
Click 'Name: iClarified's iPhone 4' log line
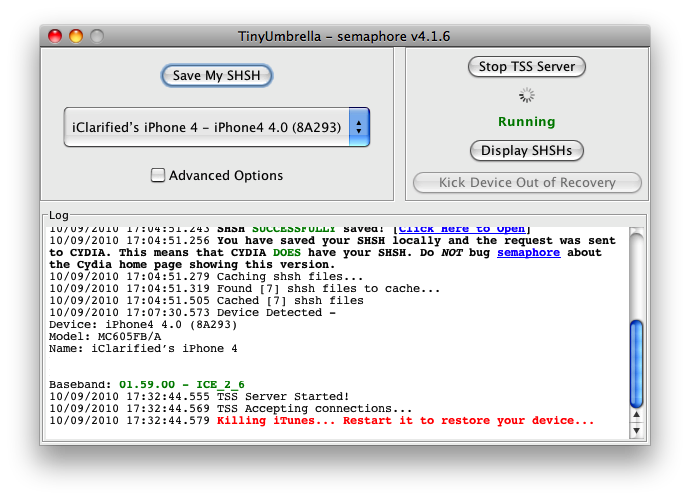tap(143, 349)
